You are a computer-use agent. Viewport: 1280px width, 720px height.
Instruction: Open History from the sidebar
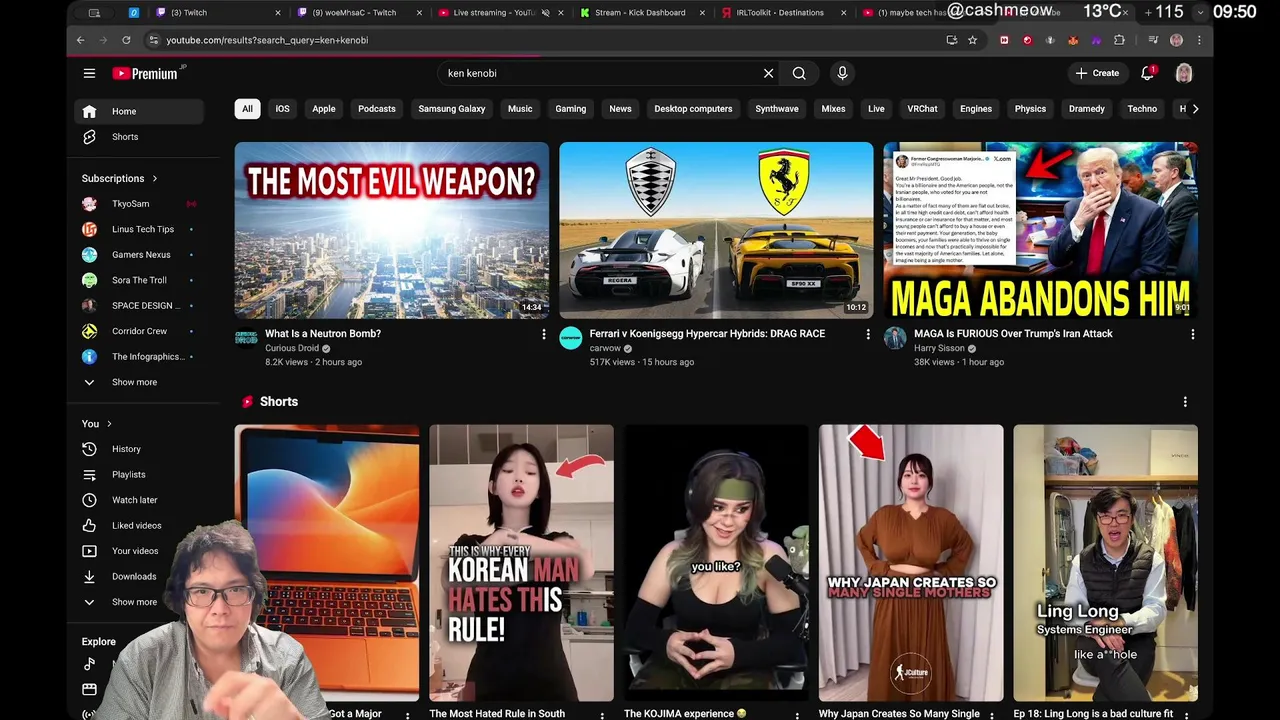tap(139, 449)
